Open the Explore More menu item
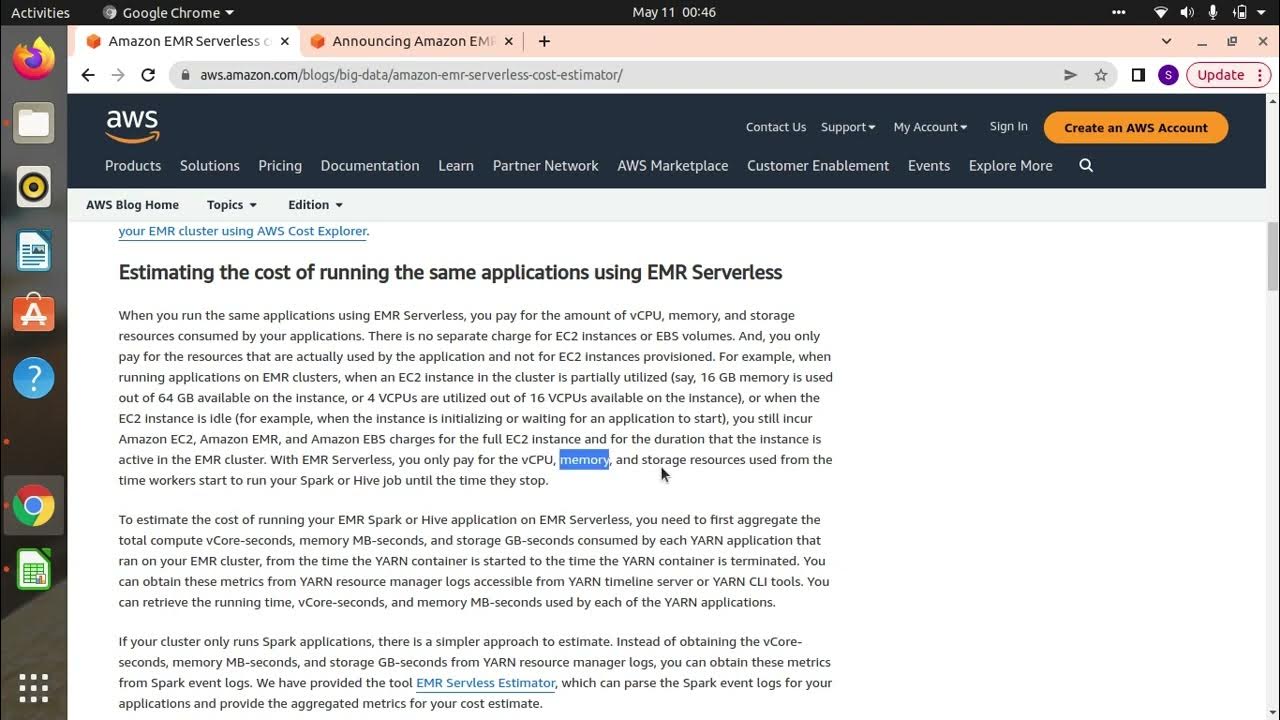The height and width of the screenshot is (720, 1280). pyautogui.click(x=1011, y=166)
